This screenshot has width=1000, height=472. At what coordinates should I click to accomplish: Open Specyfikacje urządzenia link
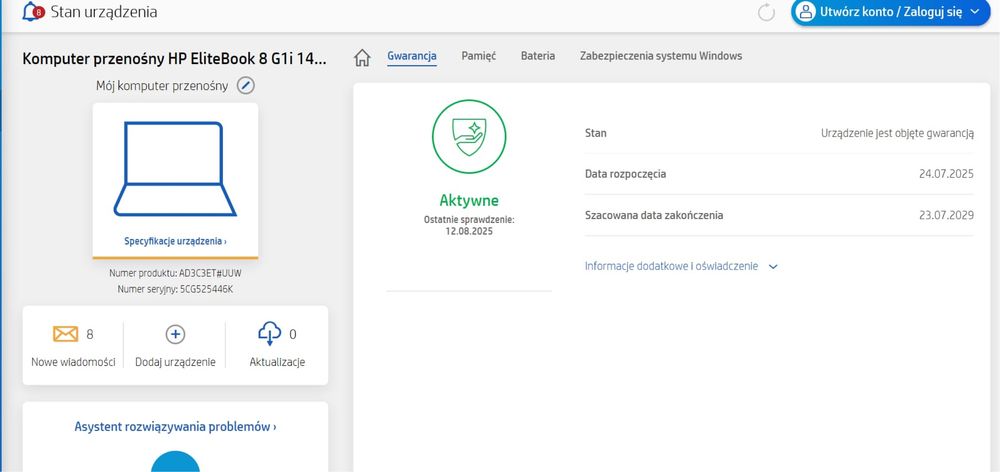pos(175,241)
